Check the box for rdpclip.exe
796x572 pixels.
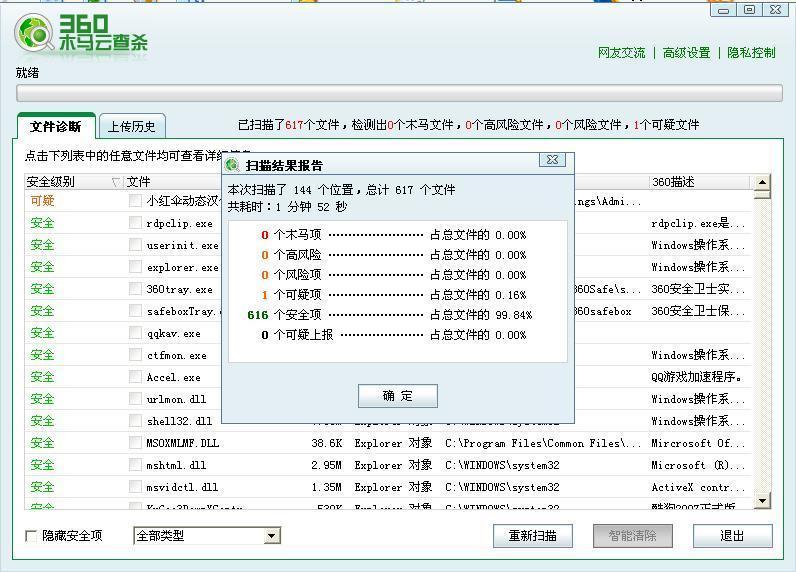[135, 223]
